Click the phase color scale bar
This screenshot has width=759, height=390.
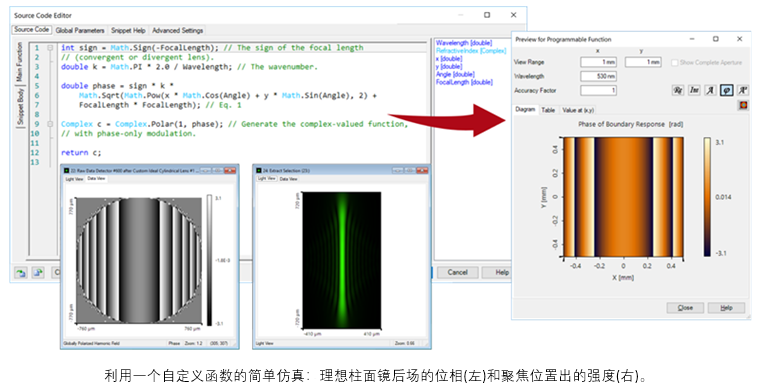[x=707, y=196]
